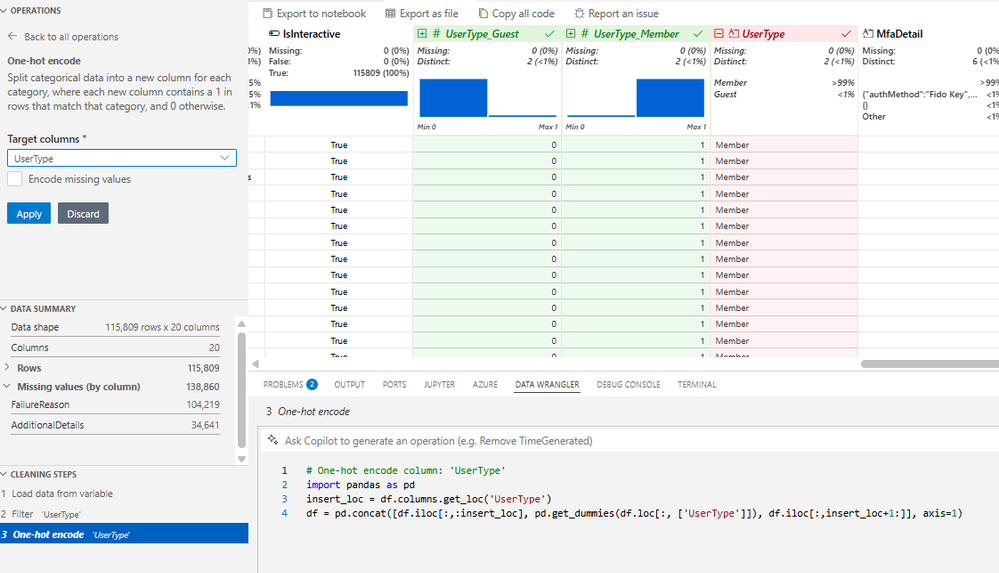
Task: Click the Ask Copilot input field
Action: pyautogui.click(x=600, y=441)
